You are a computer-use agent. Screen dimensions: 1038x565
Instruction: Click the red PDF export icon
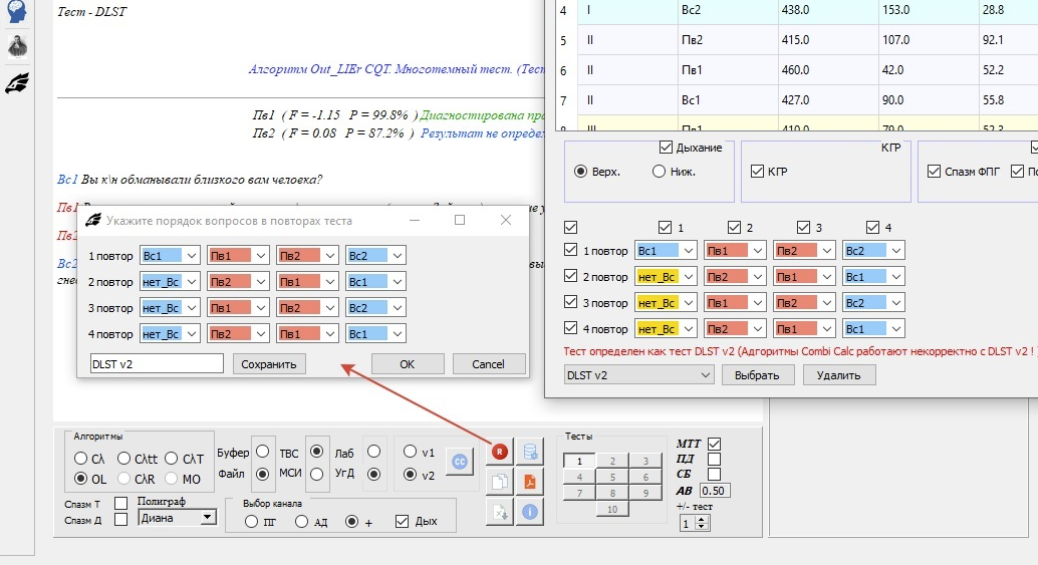530,481
